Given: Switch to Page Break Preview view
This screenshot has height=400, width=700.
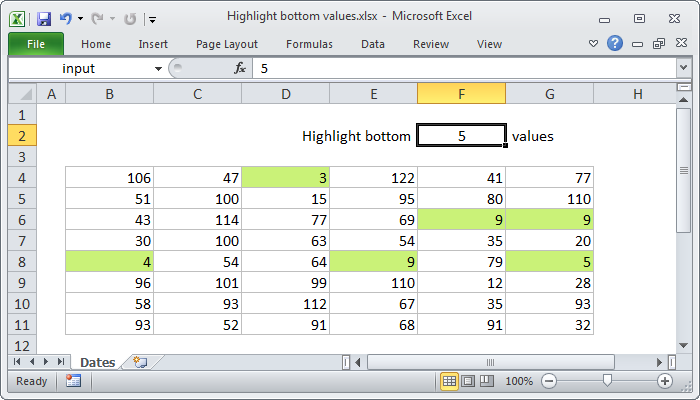Looking at the screenshot, I should pyautogui.click(x=486, y=381).
